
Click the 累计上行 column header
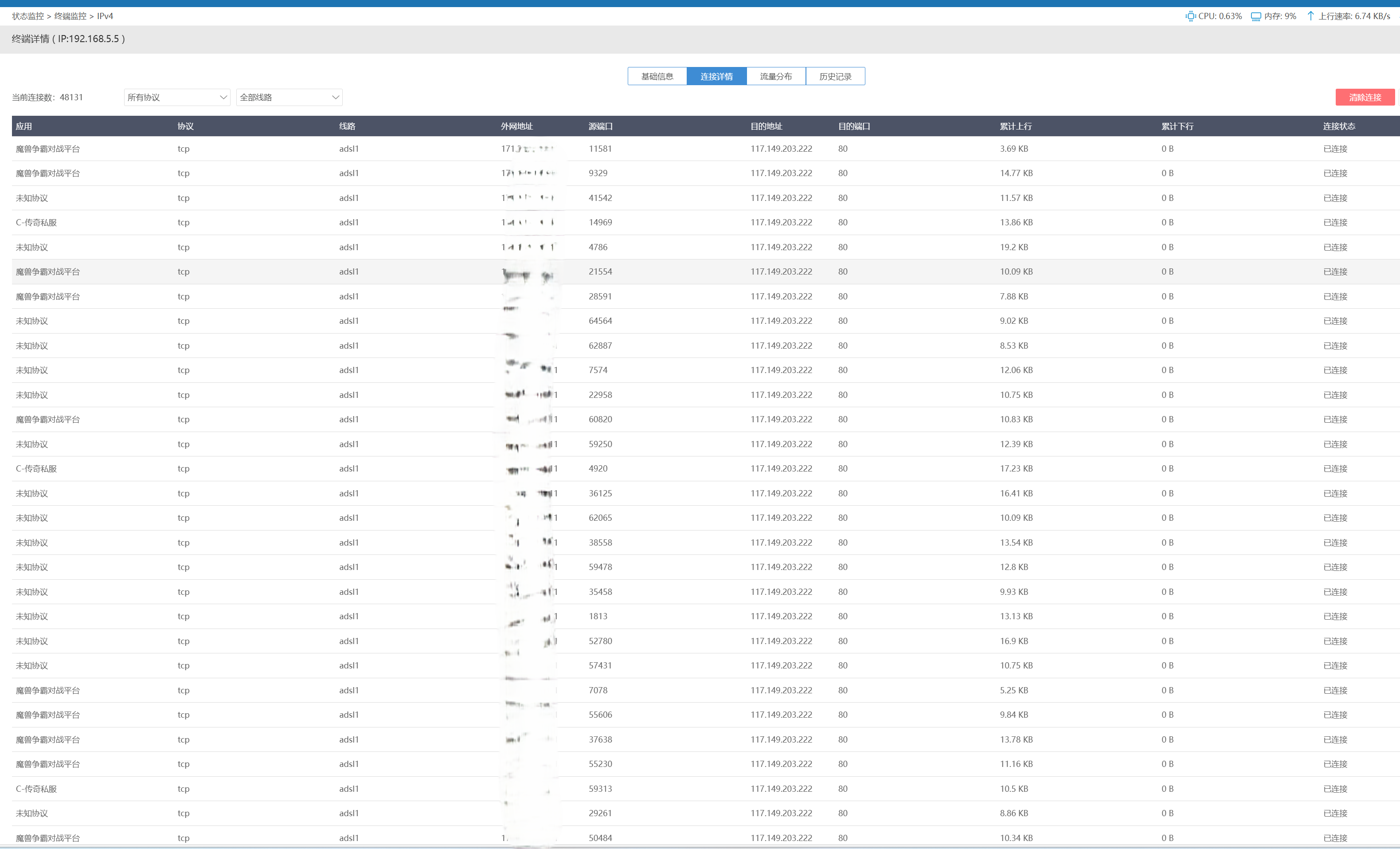pos(1015,126)
